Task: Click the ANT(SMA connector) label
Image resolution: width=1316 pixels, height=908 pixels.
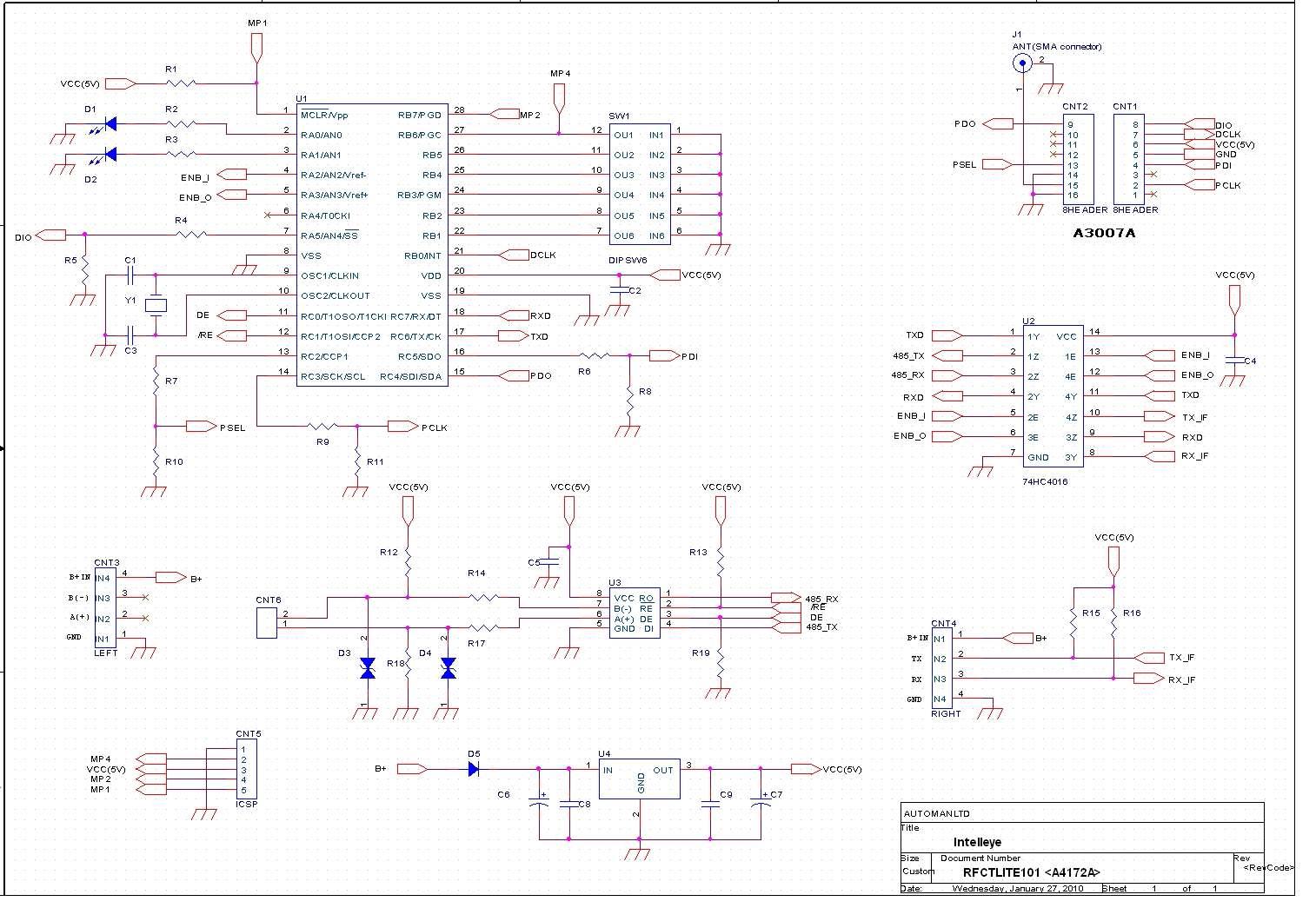Action: pos(1056,47)
